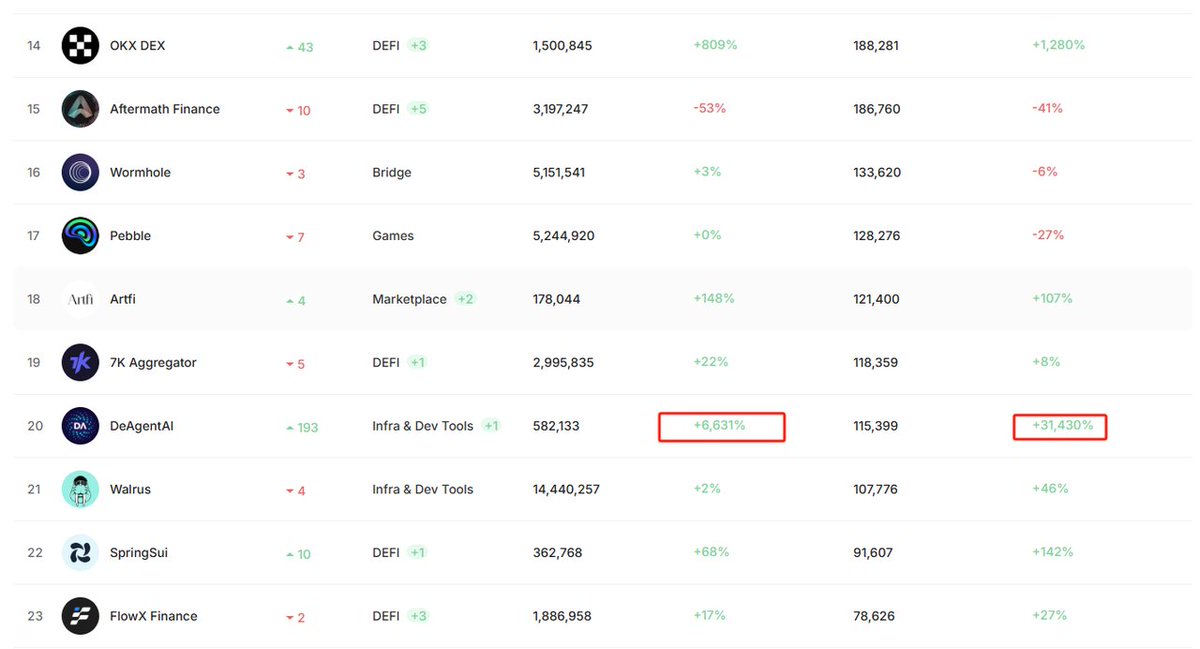Click the +809% change for OKX DEX
1200x649 pixels.
pyautogui.click(x=715, y=45)
